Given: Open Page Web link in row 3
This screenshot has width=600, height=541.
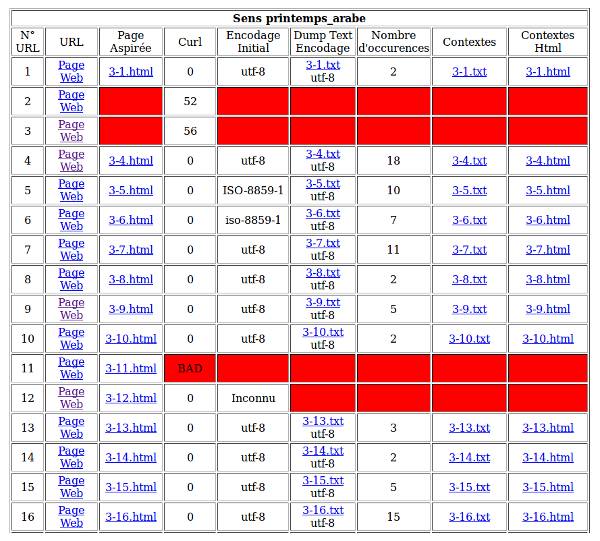Looking at the screenshot, I should [x=71, y=131].
